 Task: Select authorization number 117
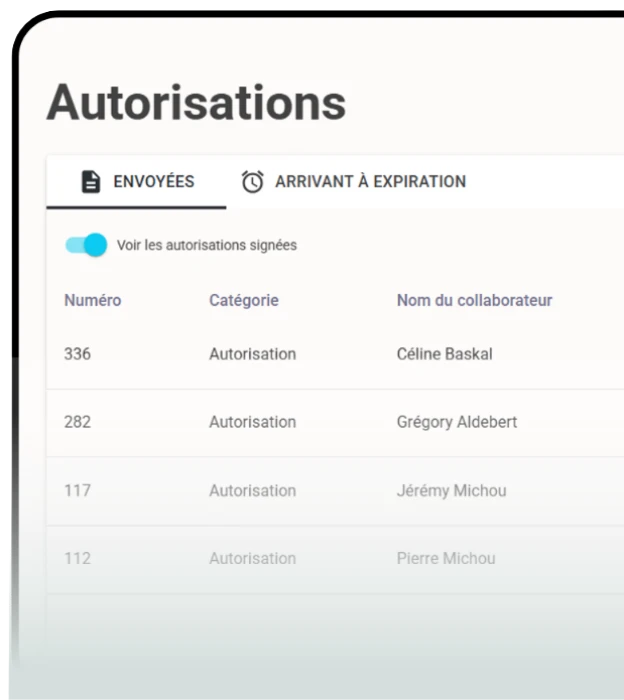pos(77,490)
